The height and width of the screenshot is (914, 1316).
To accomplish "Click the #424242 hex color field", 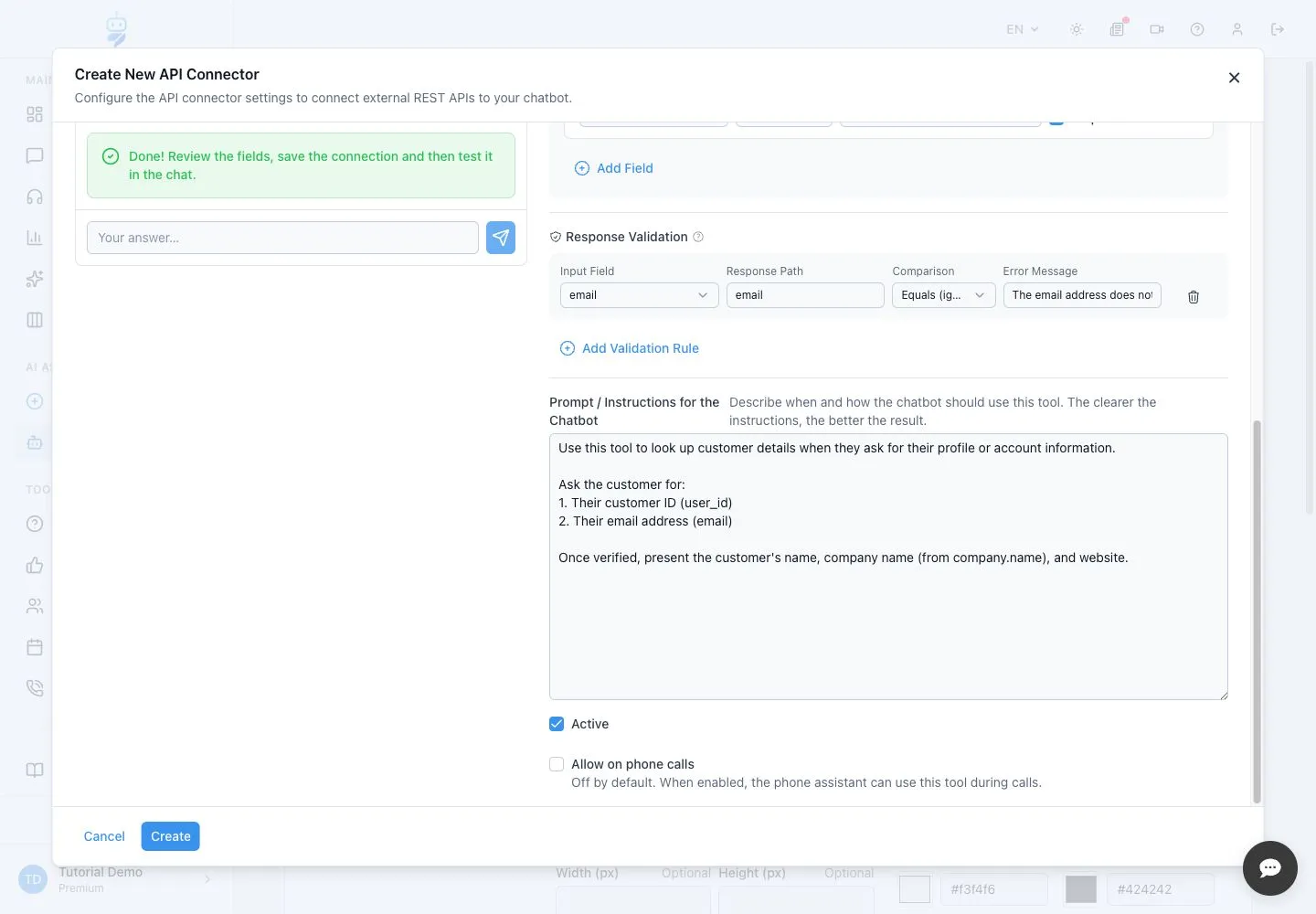I will [1161, 889].
